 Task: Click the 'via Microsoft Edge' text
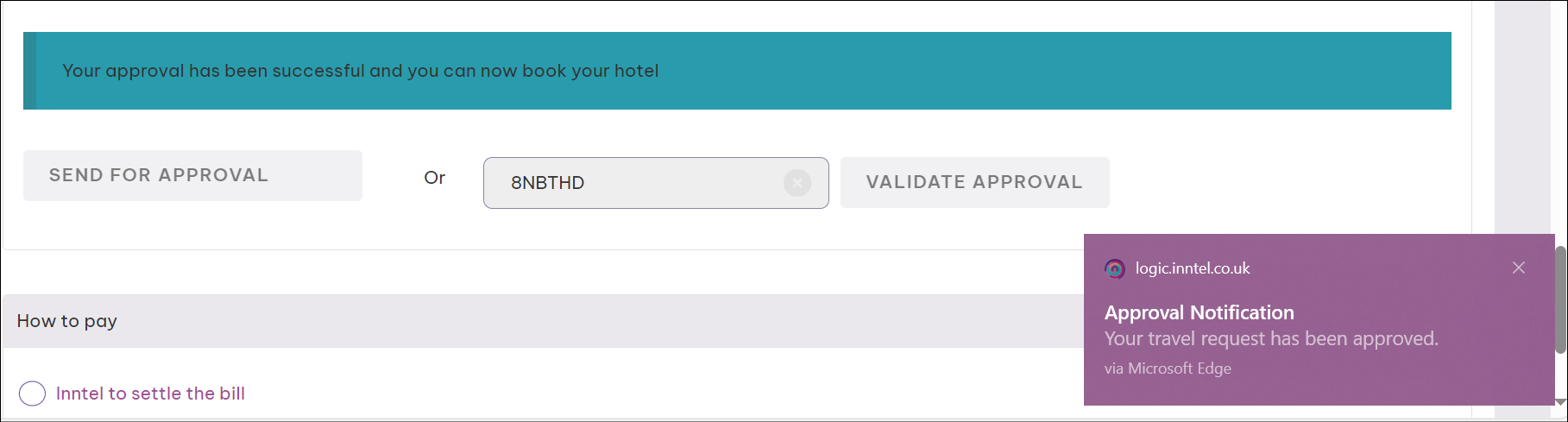point(1168,368)
